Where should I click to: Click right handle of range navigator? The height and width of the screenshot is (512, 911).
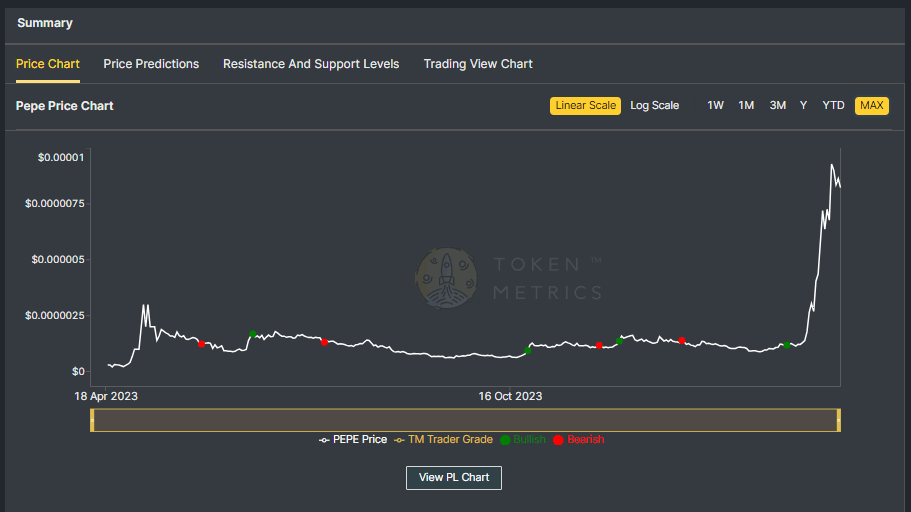pos(838,420)
